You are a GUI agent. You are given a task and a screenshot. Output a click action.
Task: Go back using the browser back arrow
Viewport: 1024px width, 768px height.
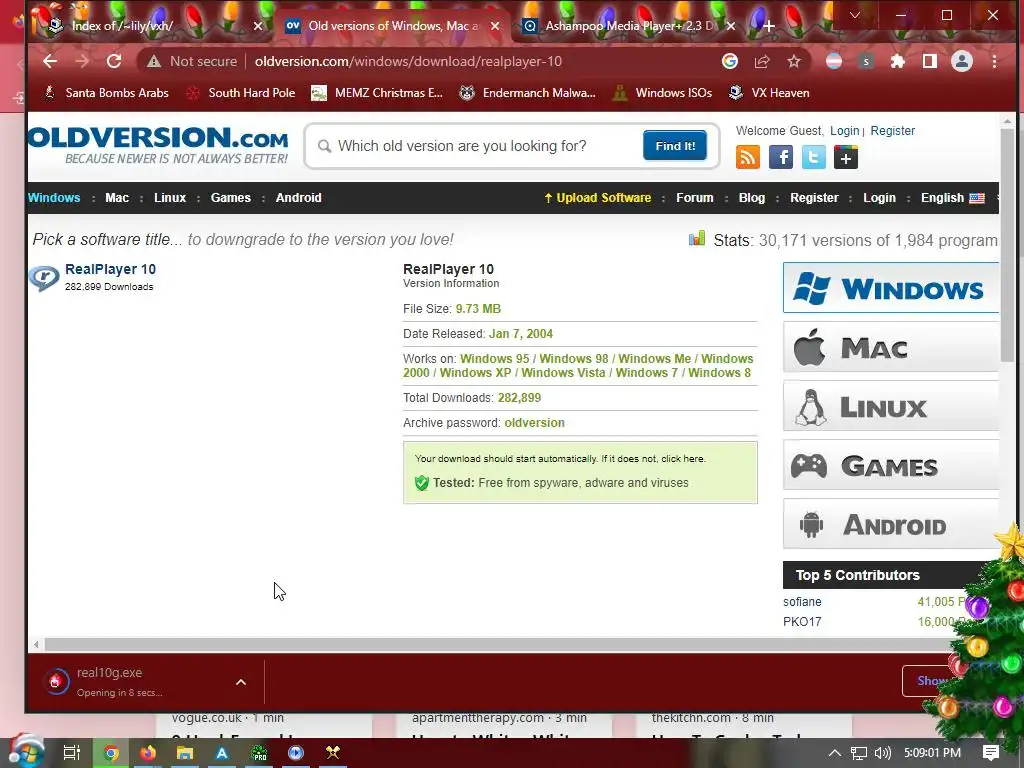pyautogui.click(x=50, y=61)
